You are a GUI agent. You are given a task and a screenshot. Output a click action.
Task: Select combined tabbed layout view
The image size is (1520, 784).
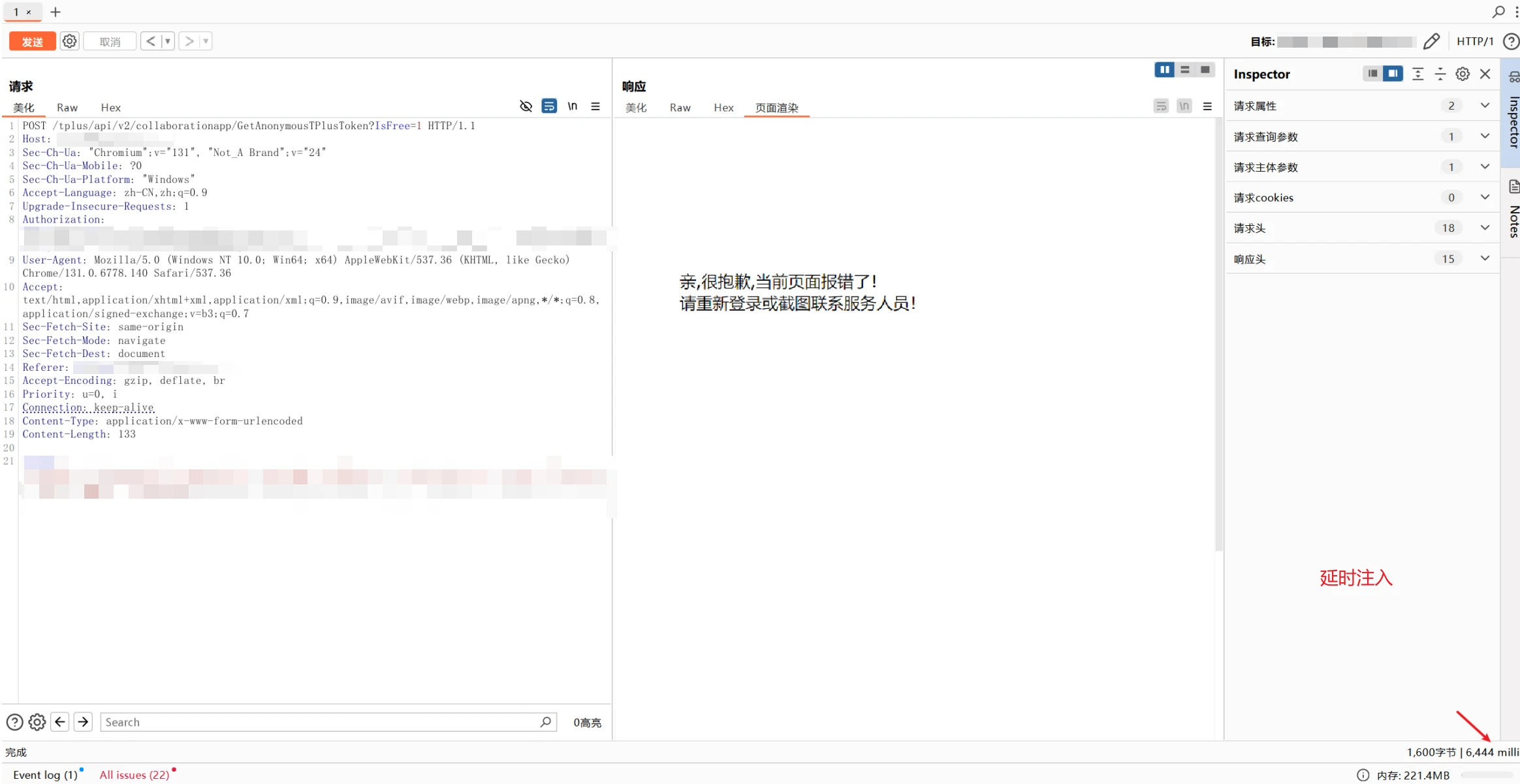pyautogui.click(x=1205, y=70)
